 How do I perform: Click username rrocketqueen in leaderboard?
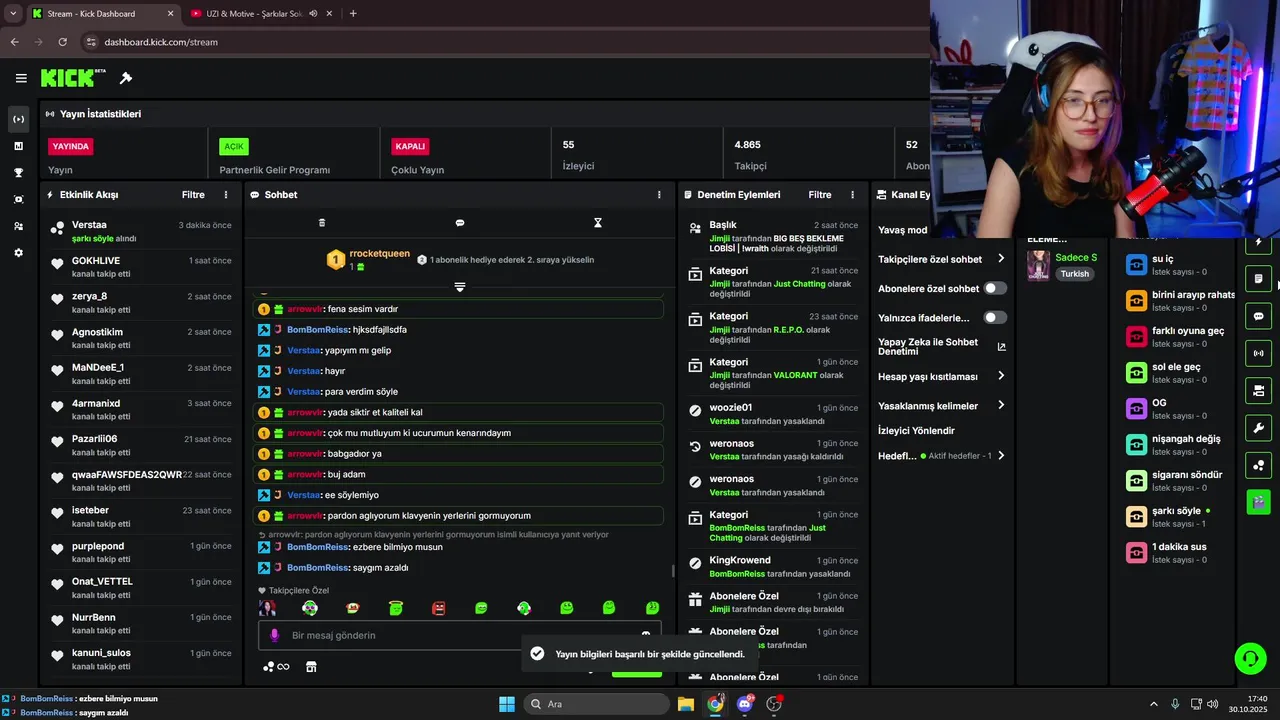click(380, 254)
